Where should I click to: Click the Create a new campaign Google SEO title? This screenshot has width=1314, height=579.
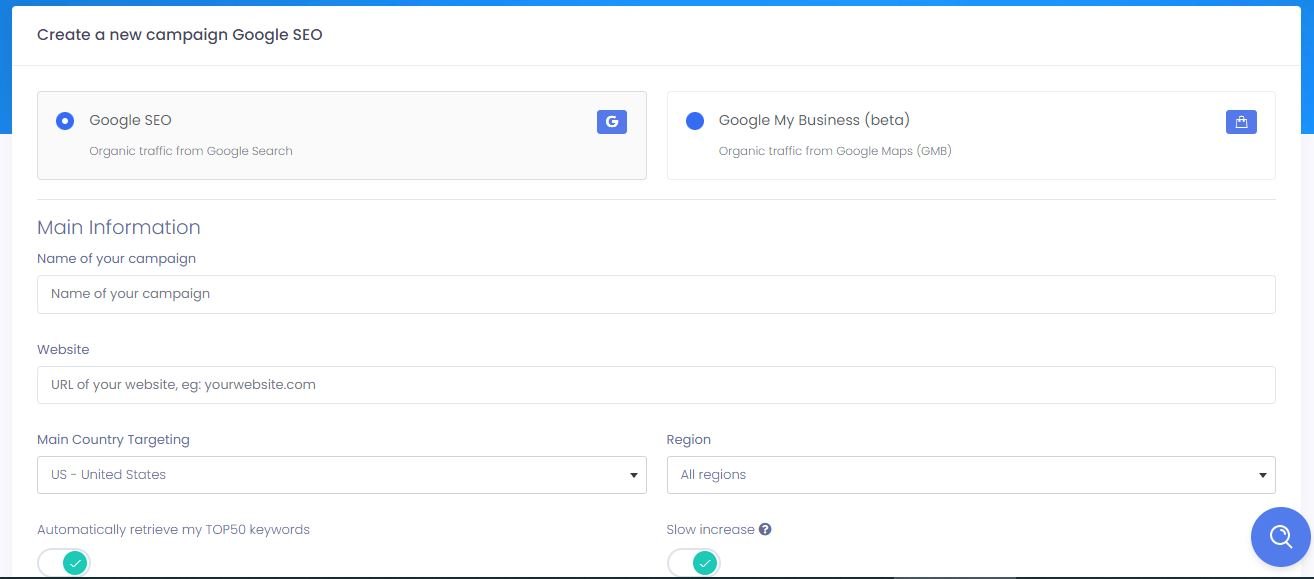pos(180,35)
